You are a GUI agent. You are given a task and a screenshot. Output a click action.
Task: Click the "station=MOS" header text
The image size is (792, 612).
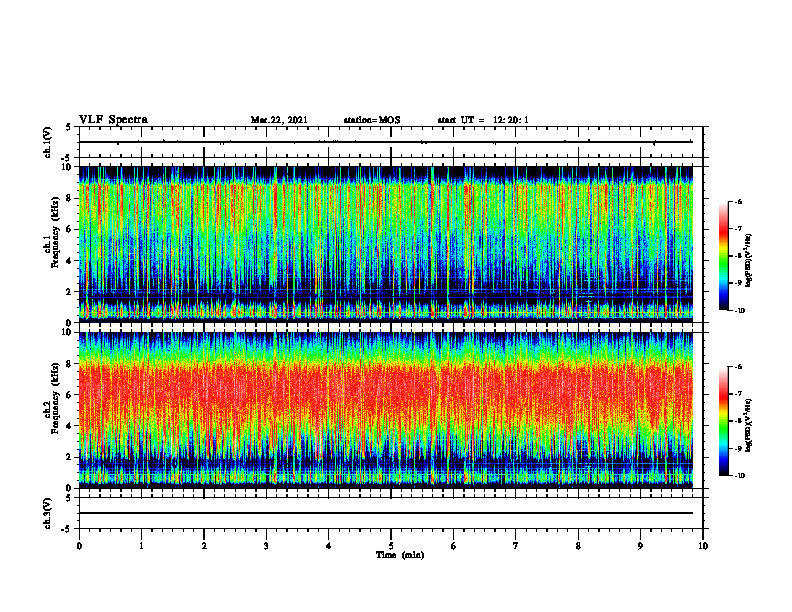[372, 120]
